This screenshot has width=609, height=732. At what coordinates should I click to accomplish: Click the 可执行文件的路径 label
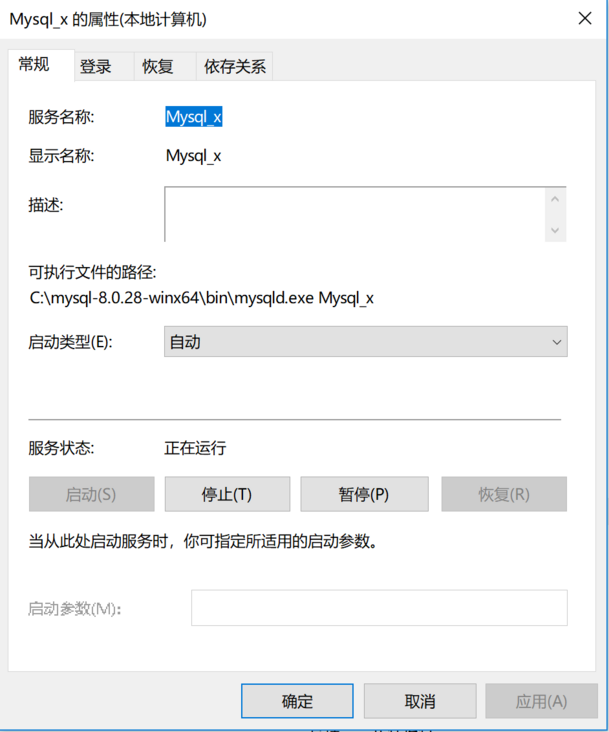click(x=92, y=272)
